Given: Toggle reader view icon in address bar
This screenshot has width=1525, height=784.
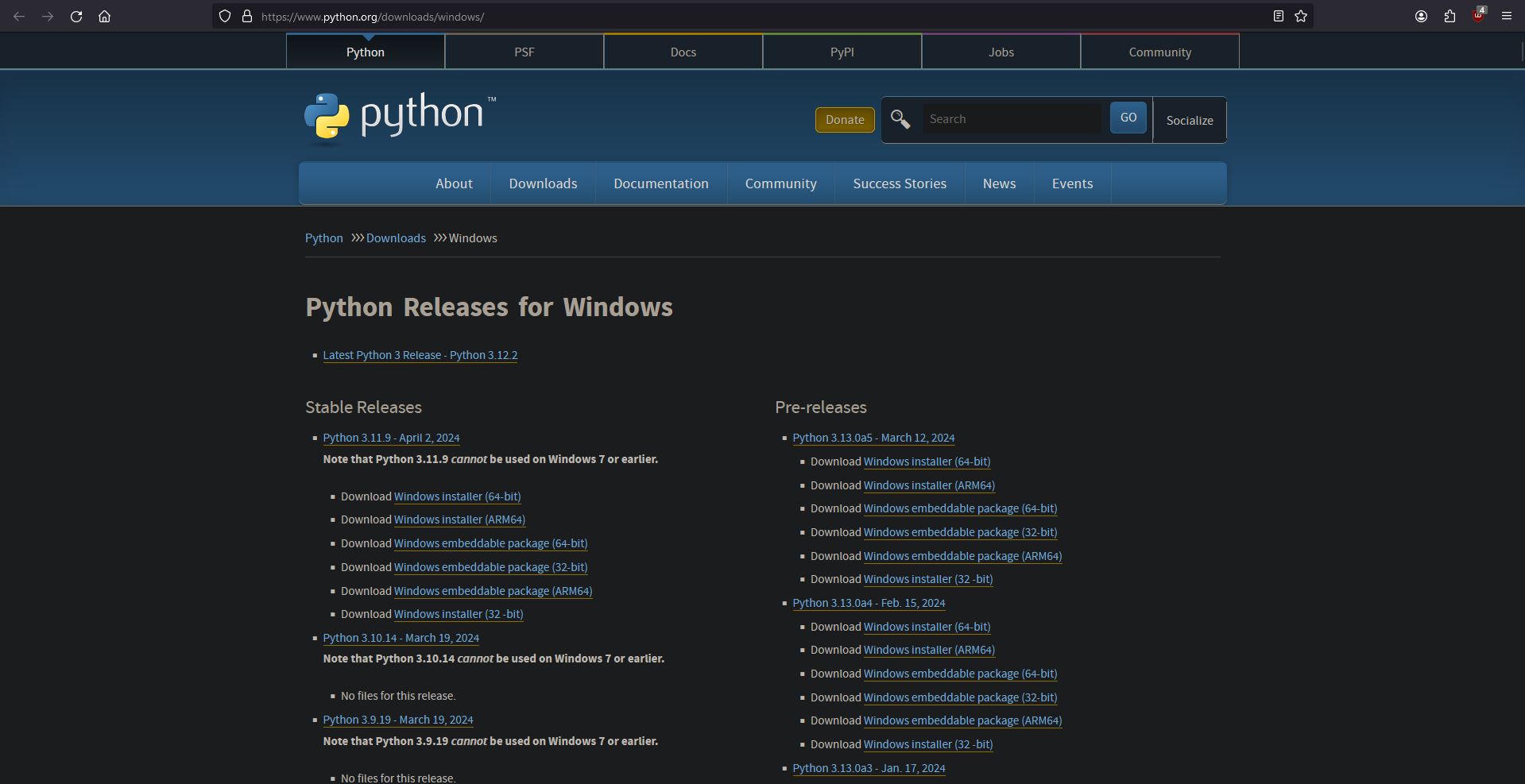Looking at the screenshot, I should [x=1278, y=16].
